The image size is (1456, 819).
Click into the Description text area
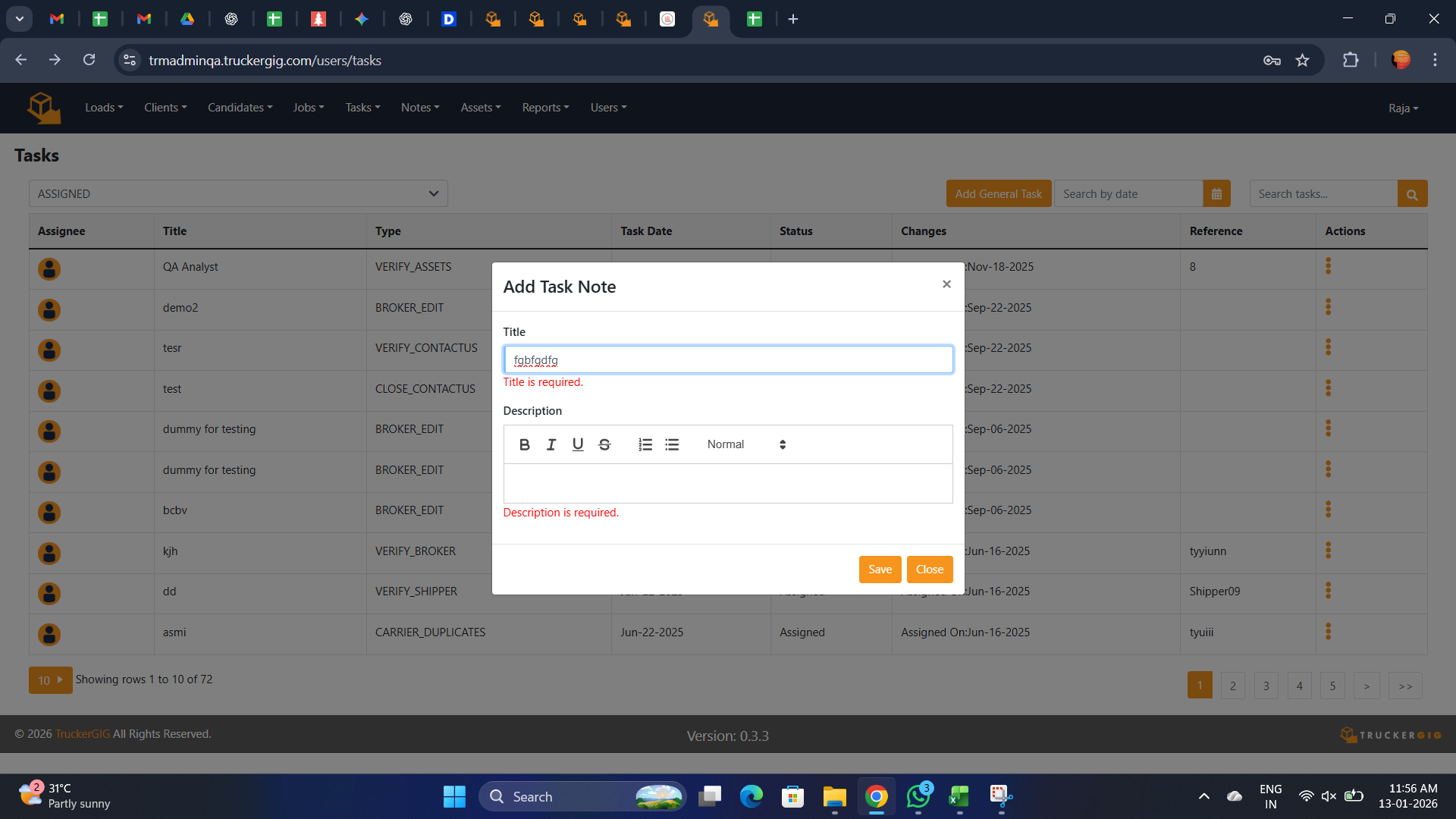(x=727, y=483)
